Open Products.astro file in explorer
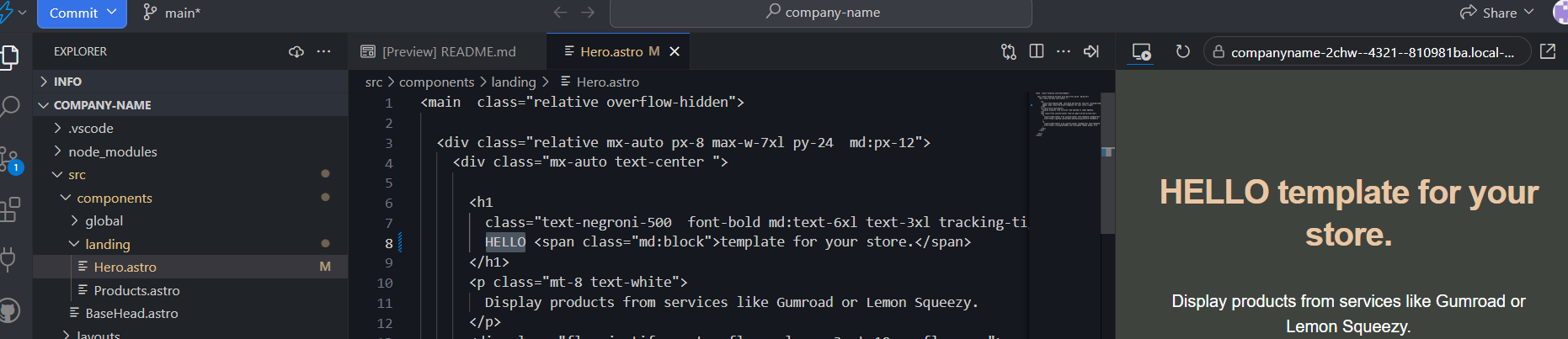Viewport: 1568px width, 339px height. coord(136,290)
